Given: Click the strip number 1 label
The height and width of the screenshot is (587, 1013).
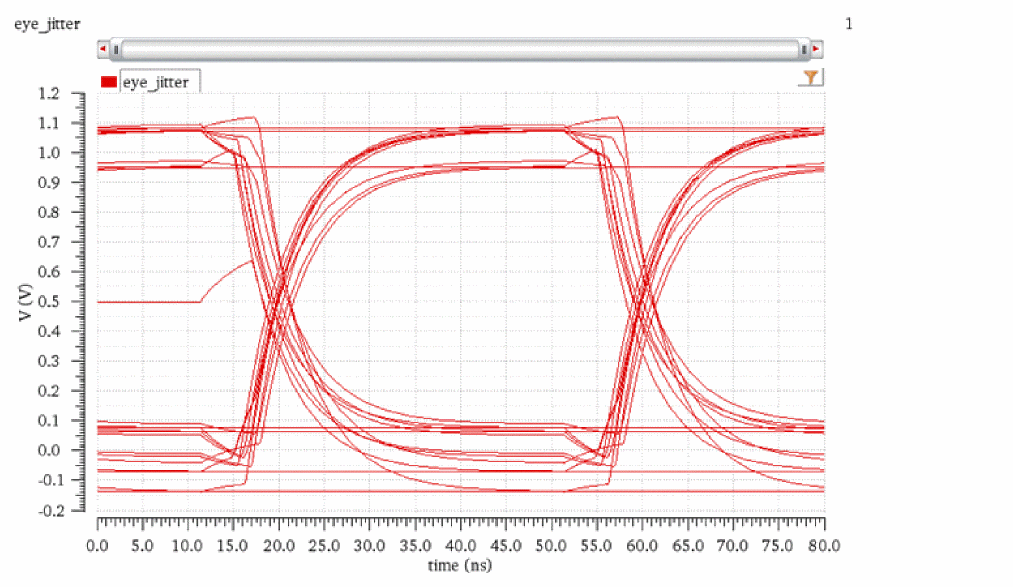Looking at the screenshot, I should click(x=849, y=24).
